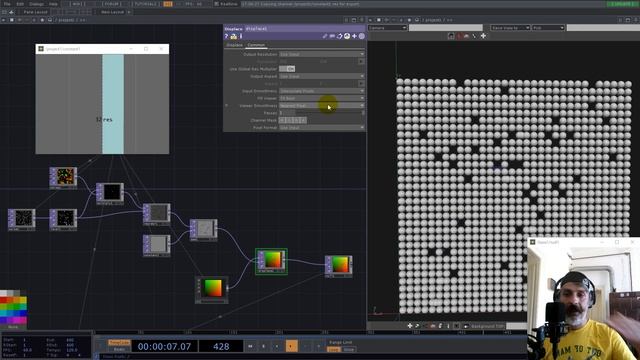Click the crosshair plus tool above the geometry viewer
The width and height of the screenshot is (640, 360).
483,36
